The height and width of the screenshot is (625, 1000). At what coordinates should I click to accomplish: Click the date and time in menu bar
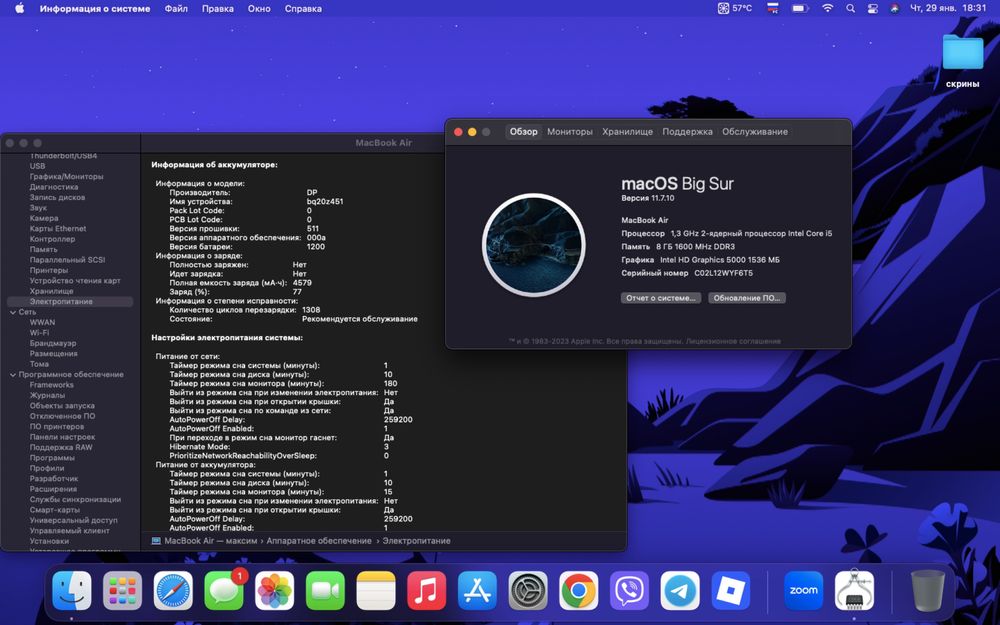click(x=948, y=8)
